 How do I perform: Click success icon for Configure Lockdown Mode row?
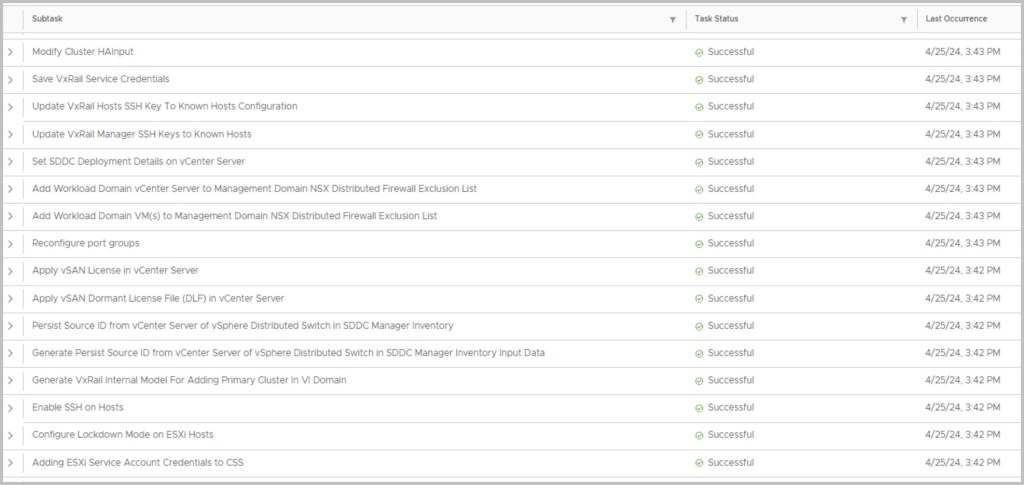tap(699, 435)
